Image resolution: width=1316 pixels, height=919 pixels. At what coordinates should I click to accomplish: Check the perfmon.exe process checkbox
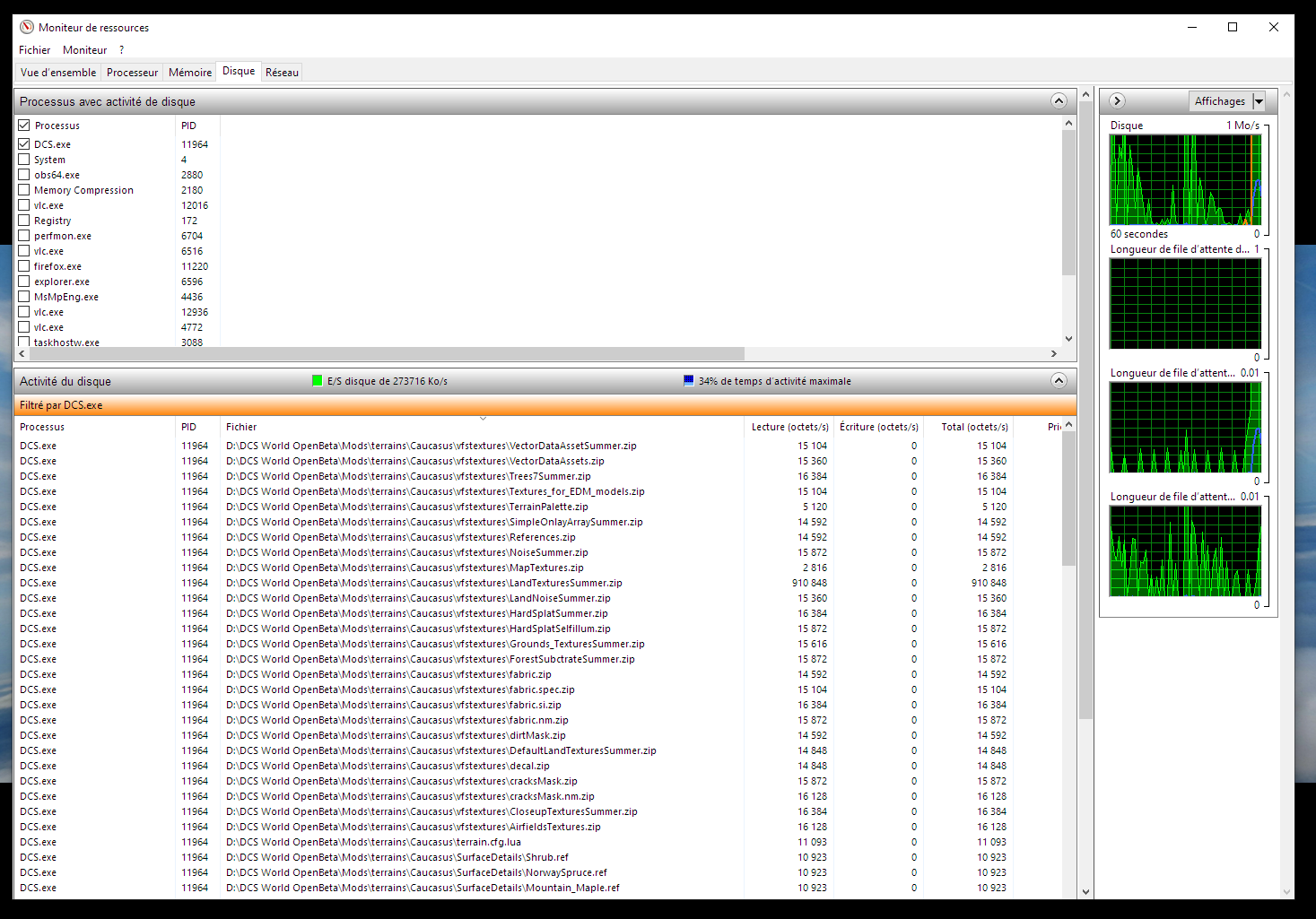click(24, 235)
